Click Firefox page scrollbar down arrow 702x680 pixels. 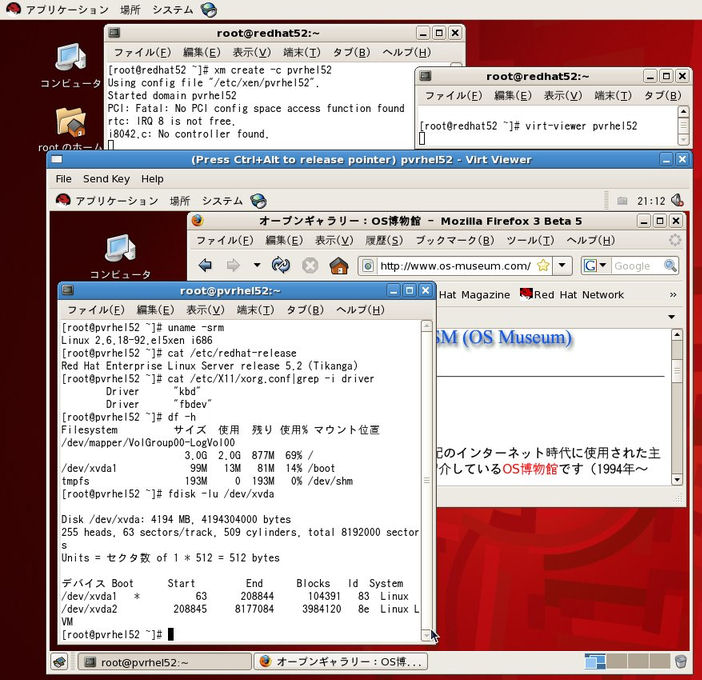pyautogui.click(x=677, y=479)
